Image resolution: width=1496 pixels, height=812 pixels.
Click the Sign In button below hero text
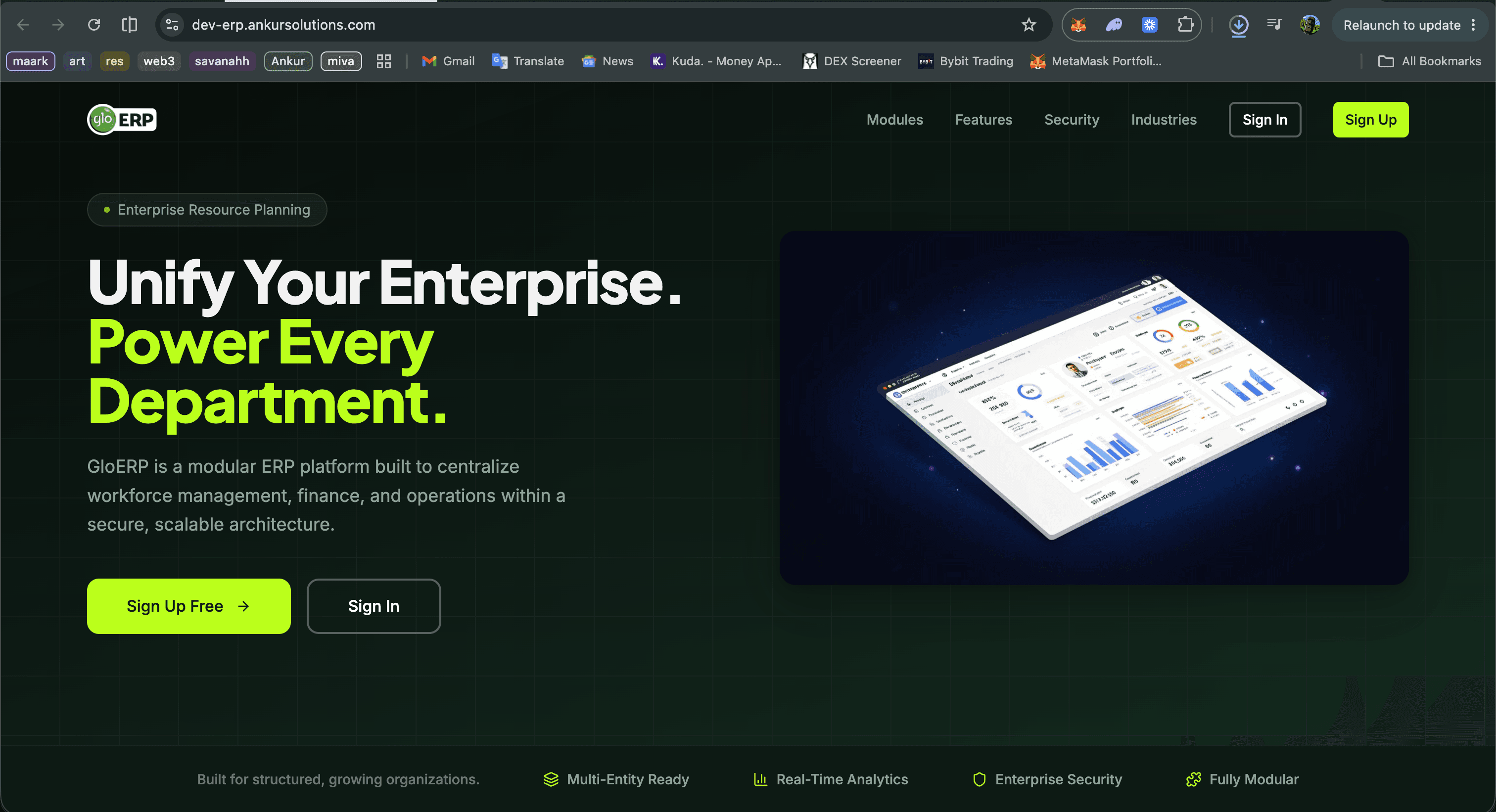pos(374,606)
